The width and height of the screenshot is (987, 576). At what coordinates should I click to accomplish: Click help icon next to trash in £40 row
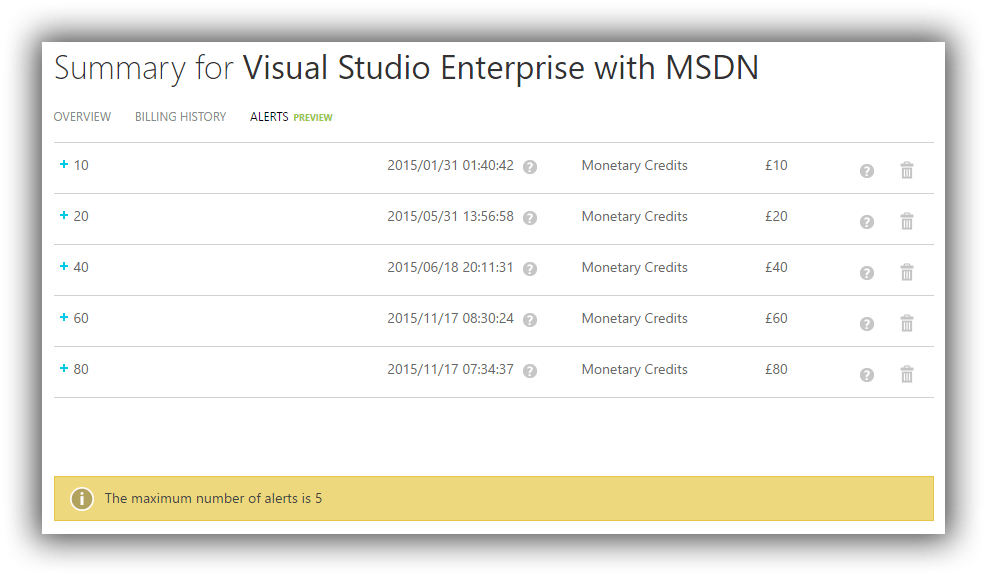click(867, 273)
